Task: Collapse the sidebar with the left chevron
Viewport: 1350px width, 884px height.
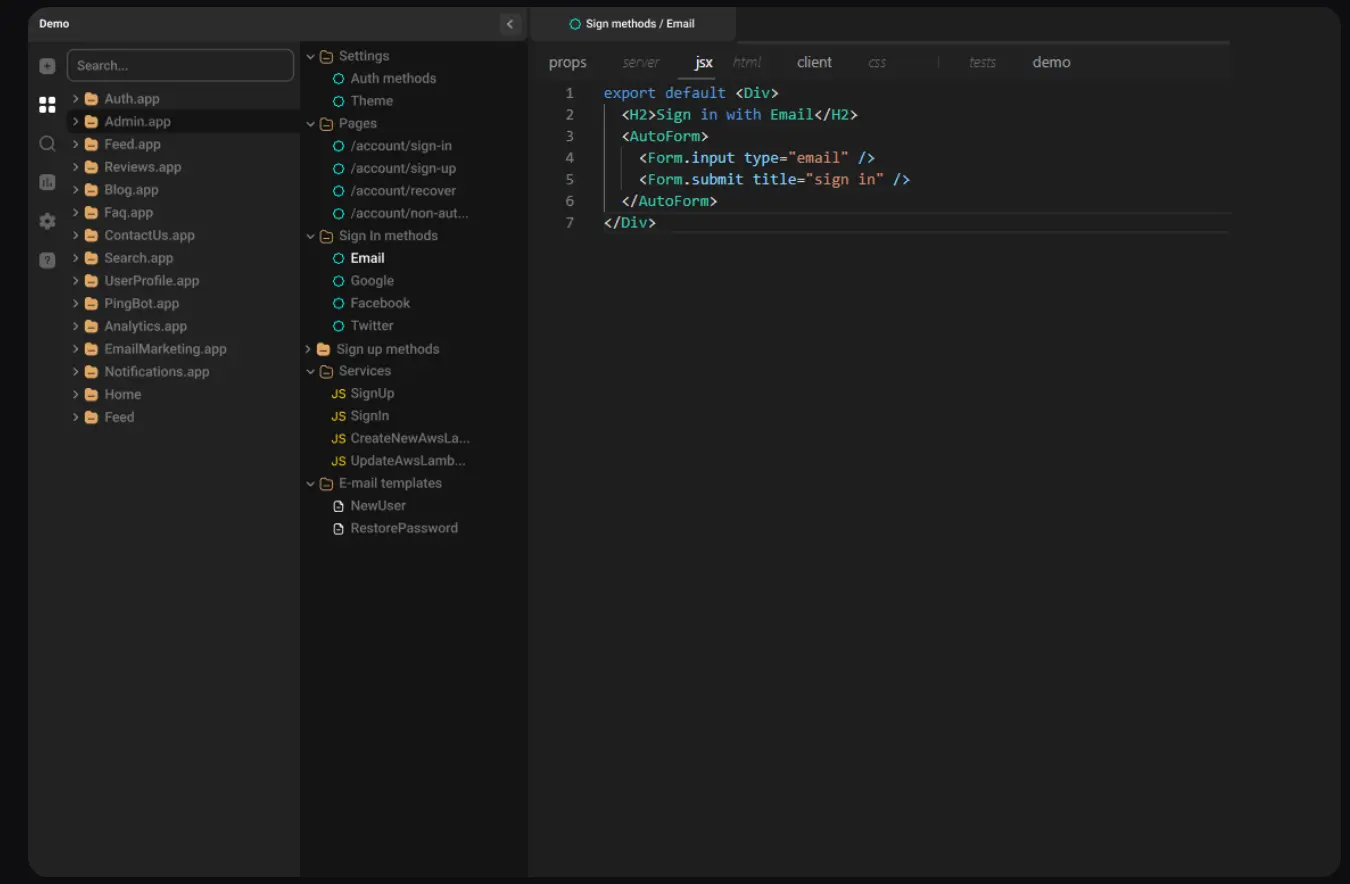Action: coord(510,24)
